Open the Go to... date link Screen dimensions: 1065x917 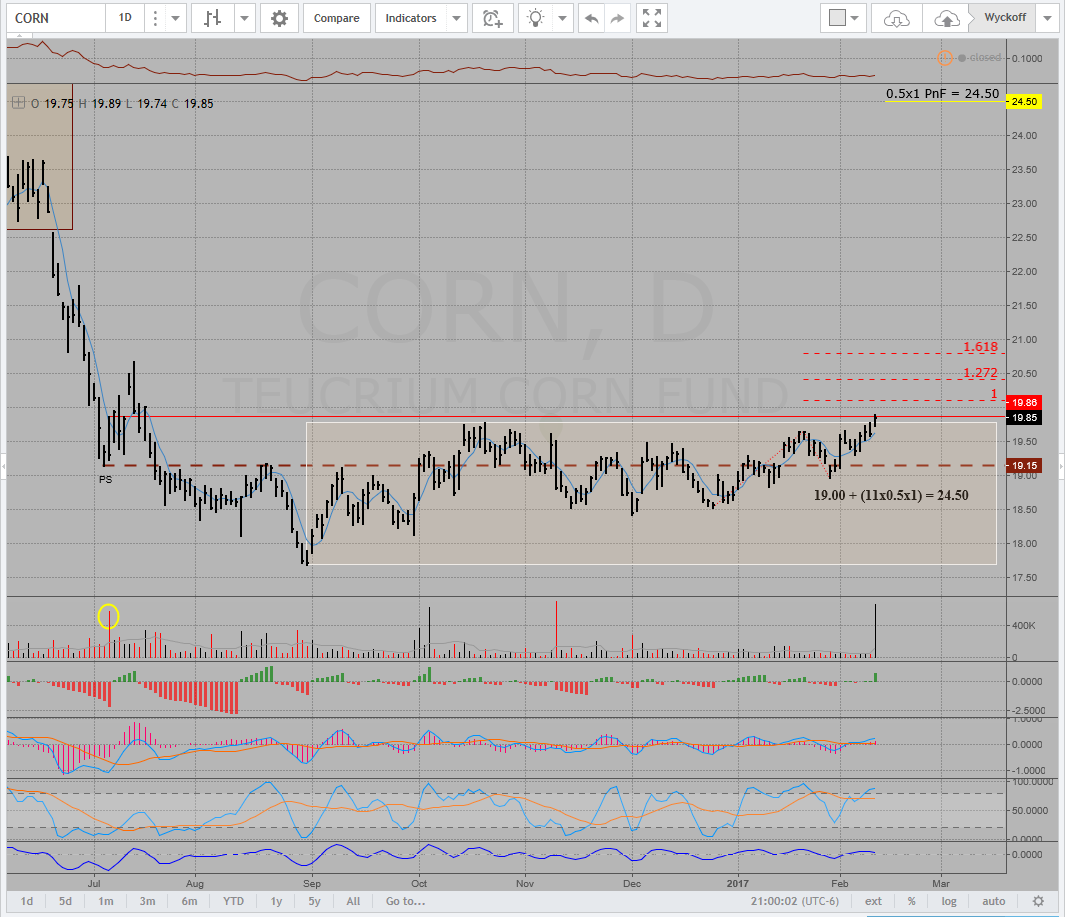pos(405,901)
